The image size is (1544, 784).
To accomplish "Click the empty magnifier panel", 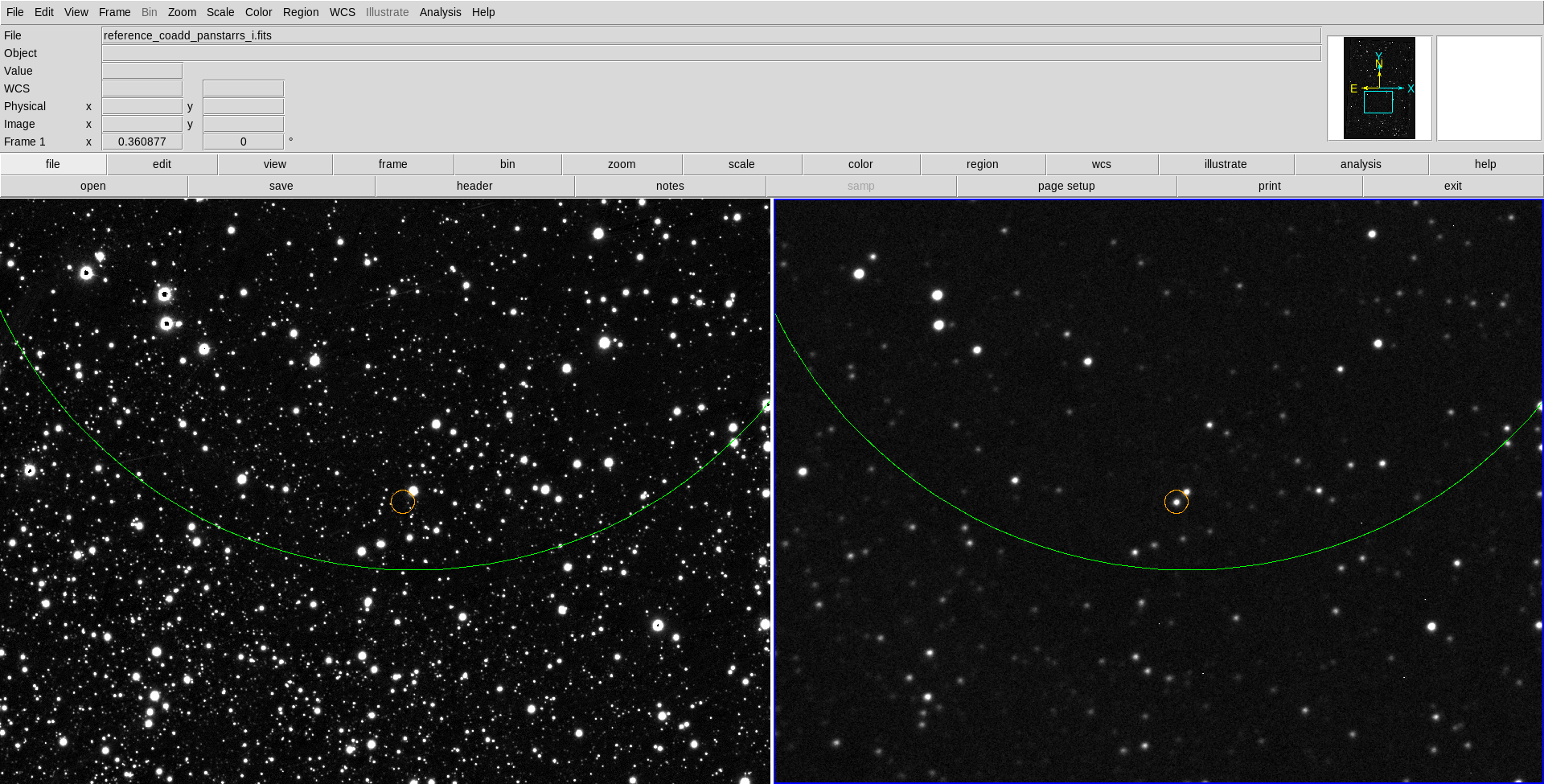I will (x=1489, y=88).
